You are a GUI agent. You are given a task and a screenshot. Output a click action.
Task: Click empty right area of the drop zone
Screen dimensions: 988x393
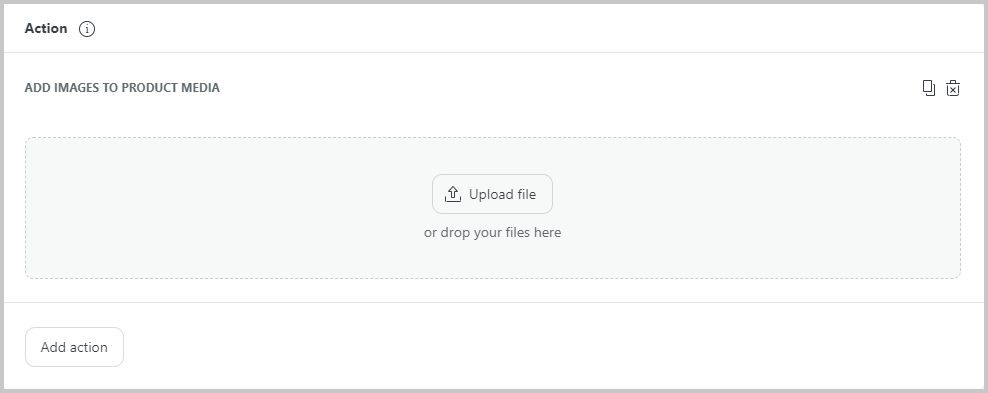click(x=788, y=208)
